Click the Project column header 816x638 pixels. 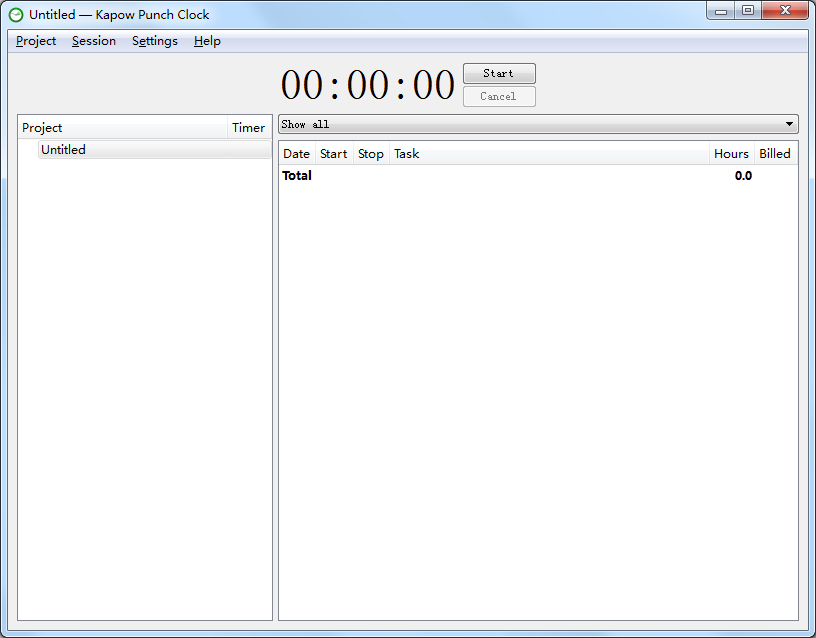(122, 128)
